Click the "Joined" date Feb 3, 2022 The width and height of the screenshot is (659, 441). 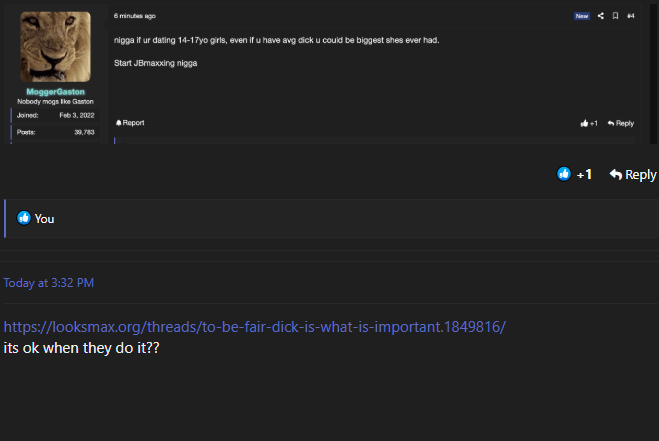coord(77,115)
